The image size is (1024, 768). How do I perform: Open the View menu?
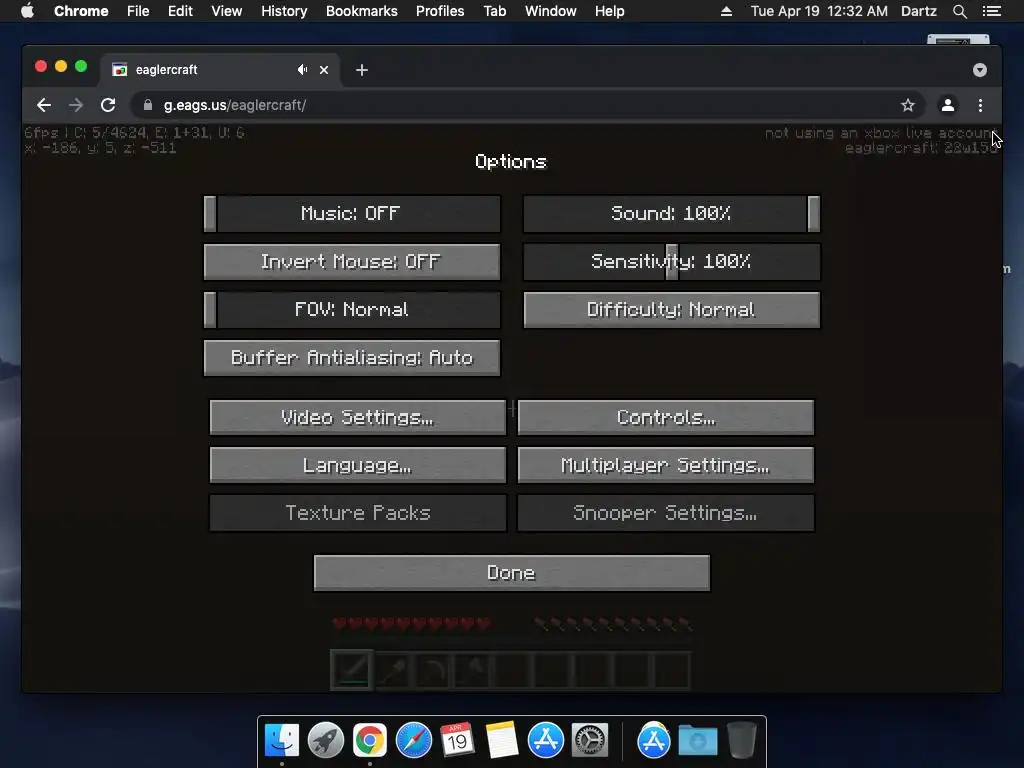(x=227, y=11)
